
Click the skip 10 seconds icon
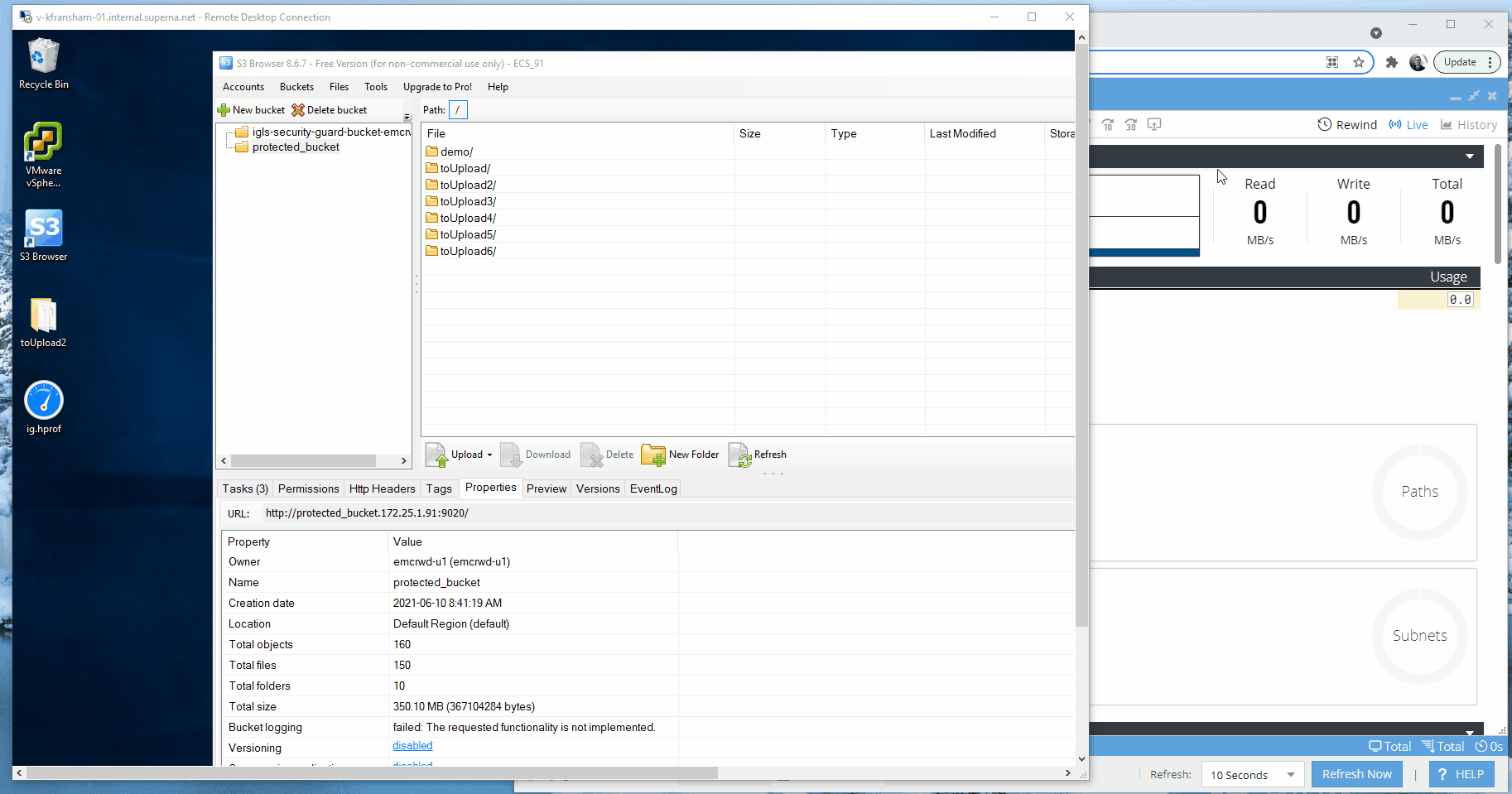coord(1108,125)
